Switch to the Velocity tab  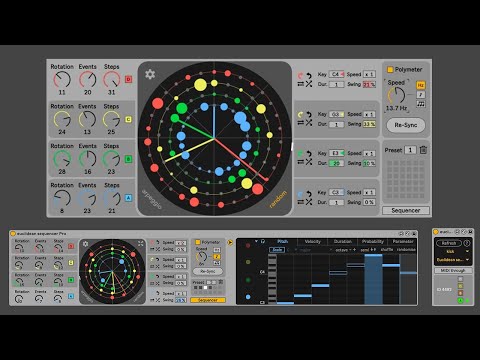pos(312,241)
